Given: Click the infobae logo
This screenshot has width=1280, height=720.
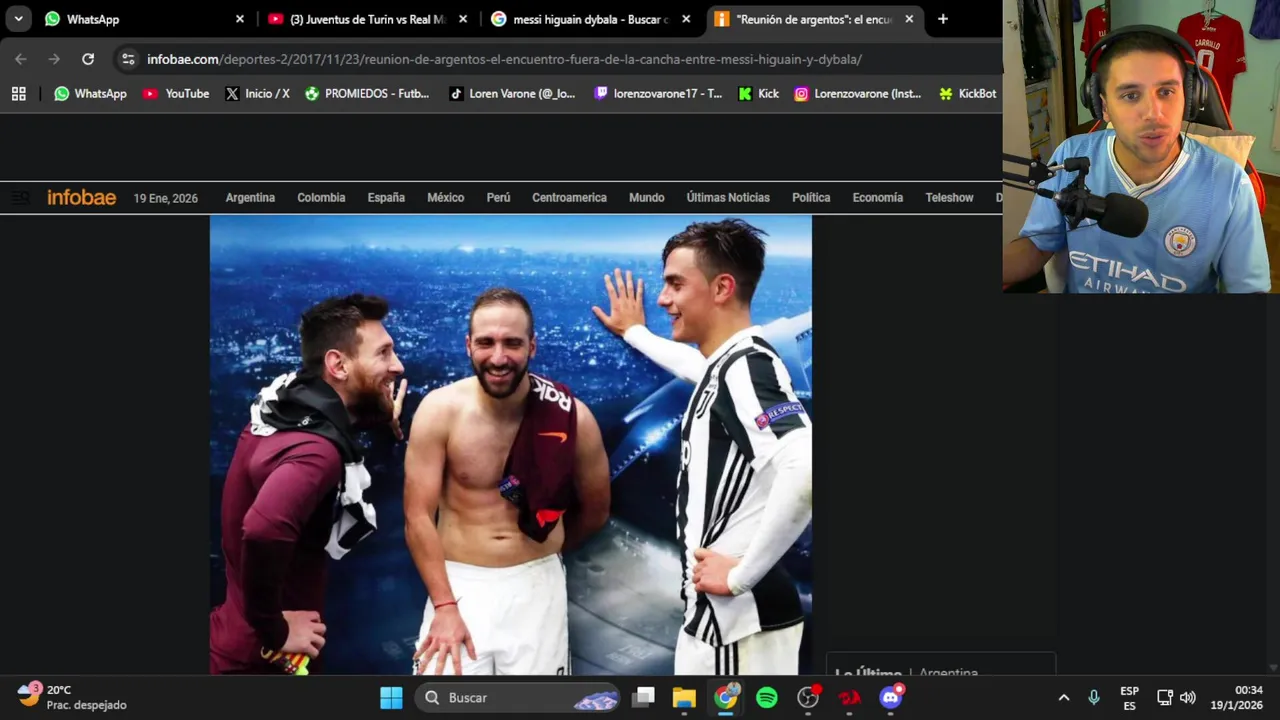Looking at the screenshot, I should [82, 198].
